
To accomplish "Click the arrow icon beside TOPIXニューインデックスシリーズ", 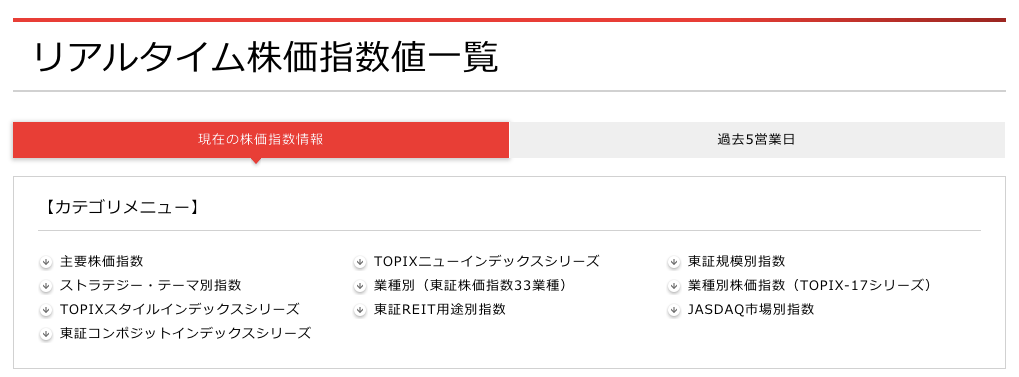I will click(x=360, y=263).
